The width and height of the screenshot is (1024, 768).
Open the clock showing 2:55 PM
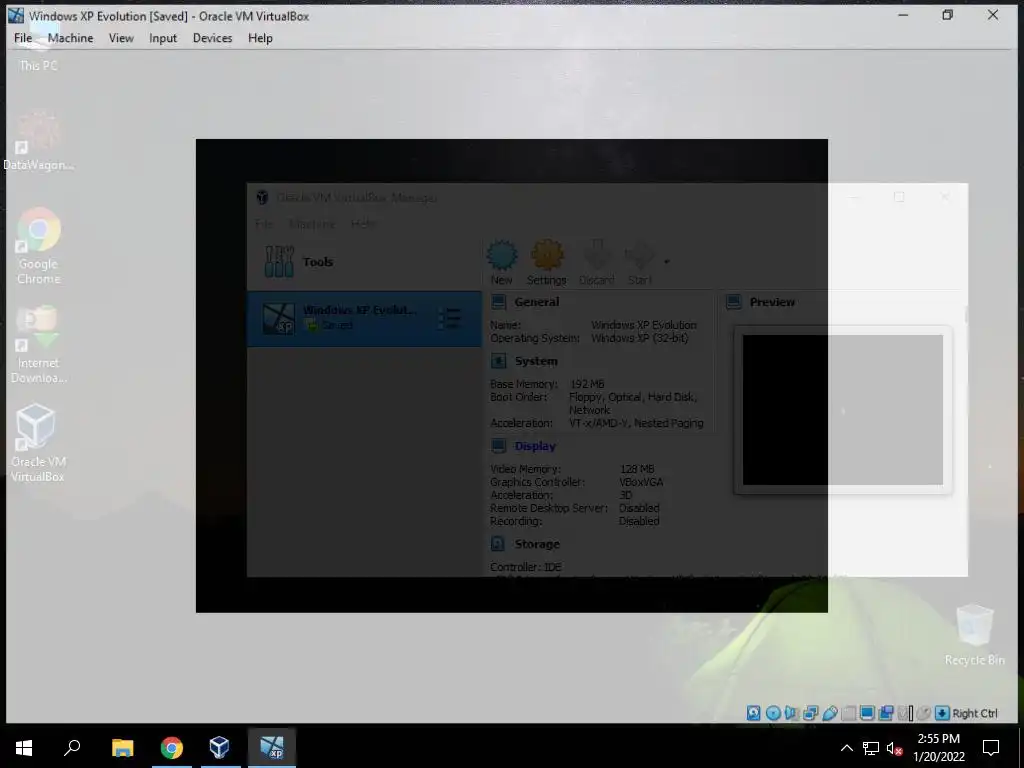click(x=938, y=747)
